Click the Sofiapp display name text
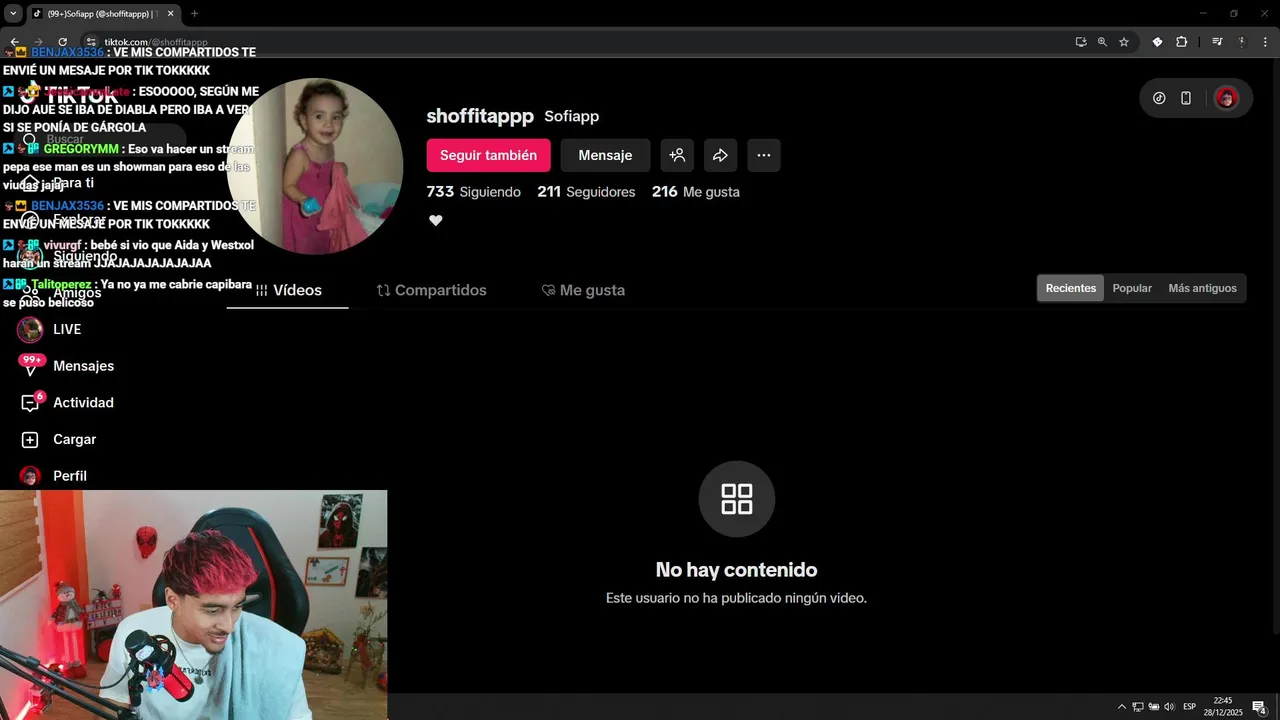1280x720 pixels. coord(571,117)
